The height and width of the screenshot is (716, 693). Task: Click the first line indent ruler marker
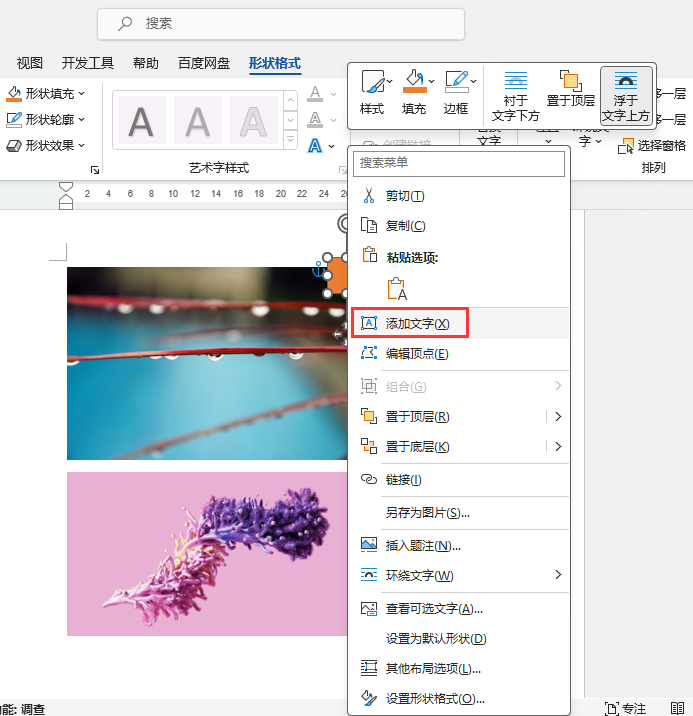click(x=66, y=187)
